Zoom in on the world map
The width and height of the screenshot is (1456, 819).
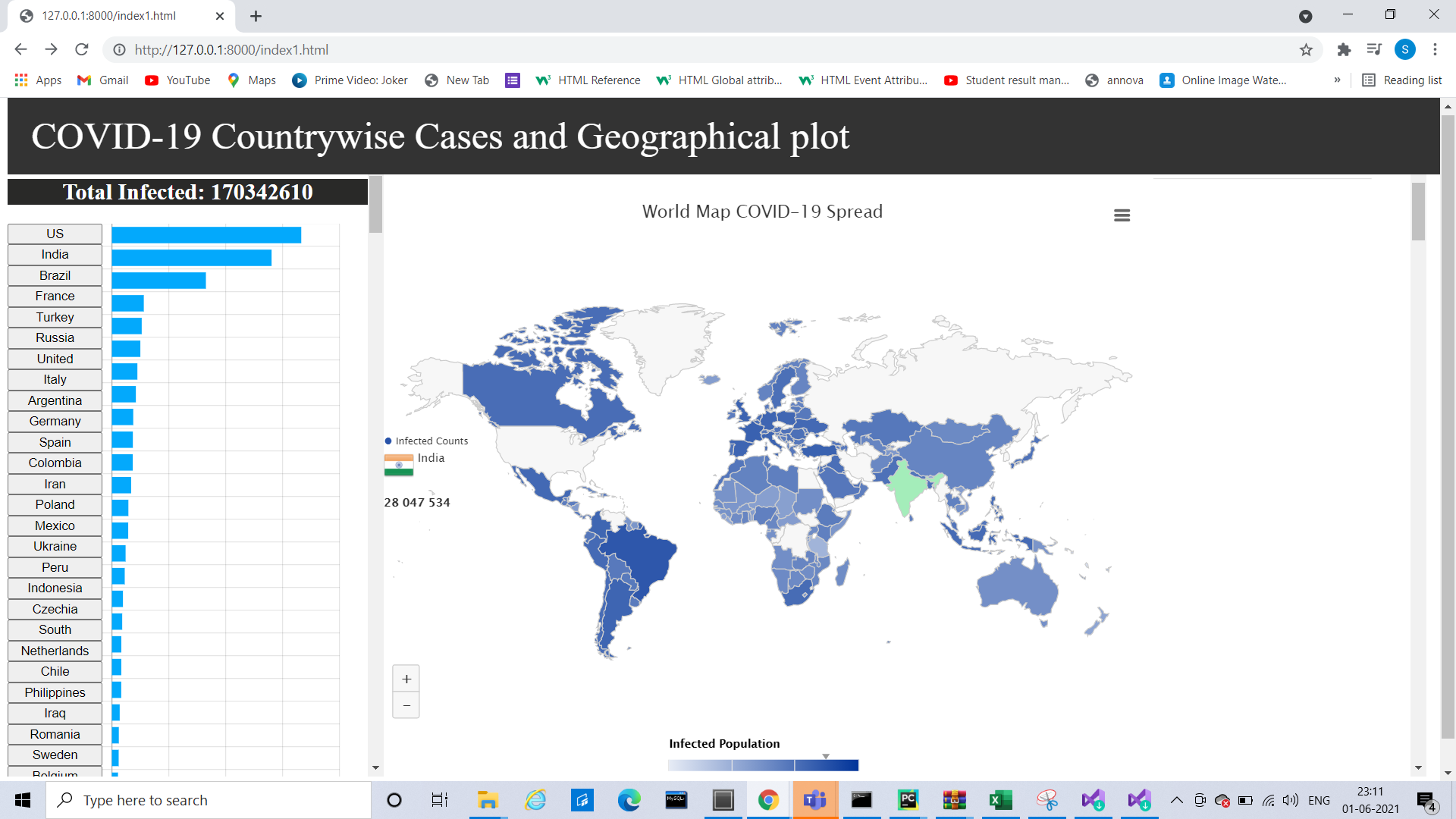[406, 679]
